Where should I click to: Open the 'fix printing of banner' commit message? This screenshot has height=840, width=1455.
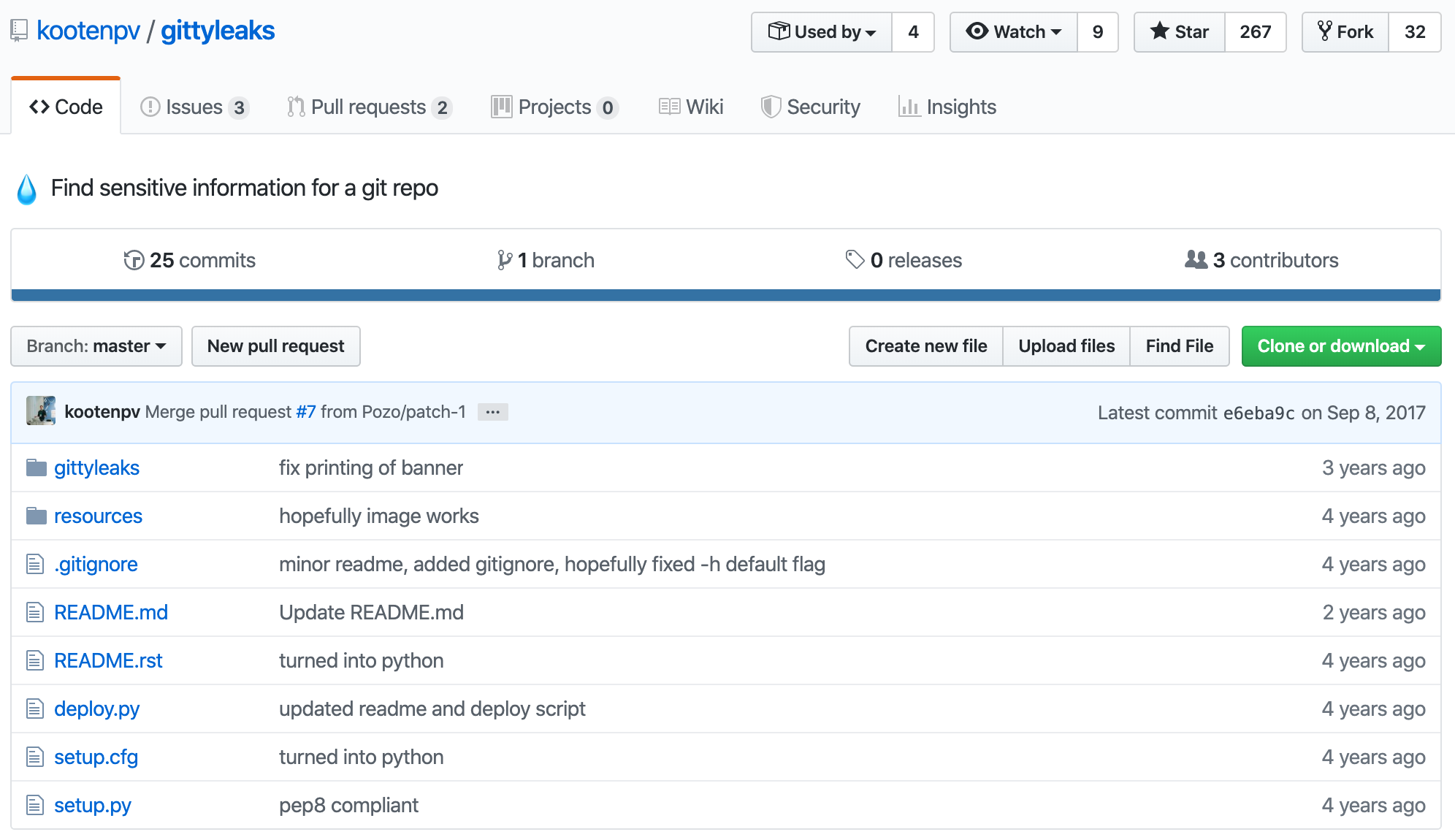[371, 467]
